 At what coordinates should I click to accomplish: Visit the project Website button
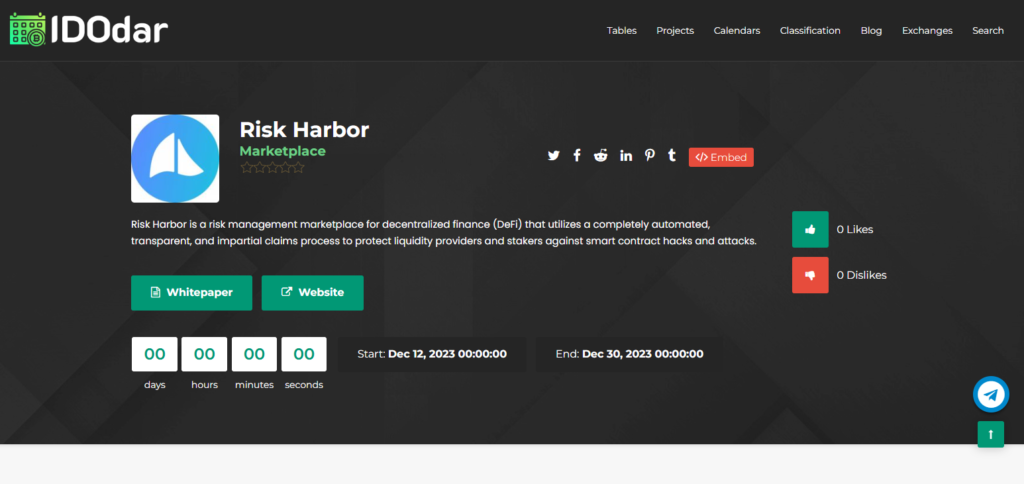313,293
